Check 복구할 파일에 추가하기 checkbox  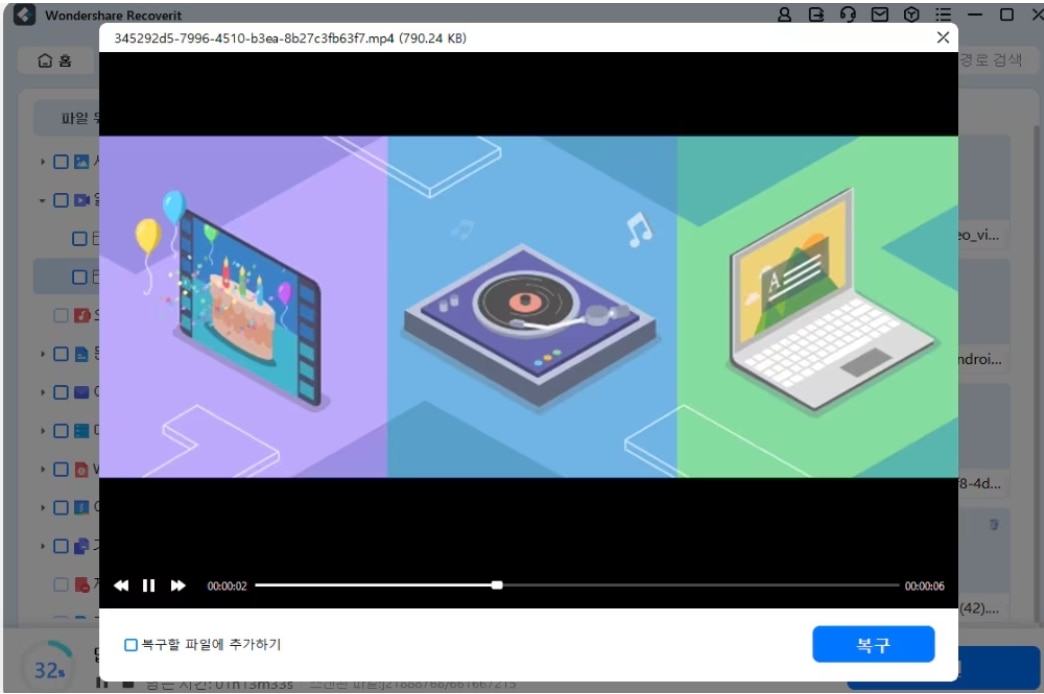(131, 645)
